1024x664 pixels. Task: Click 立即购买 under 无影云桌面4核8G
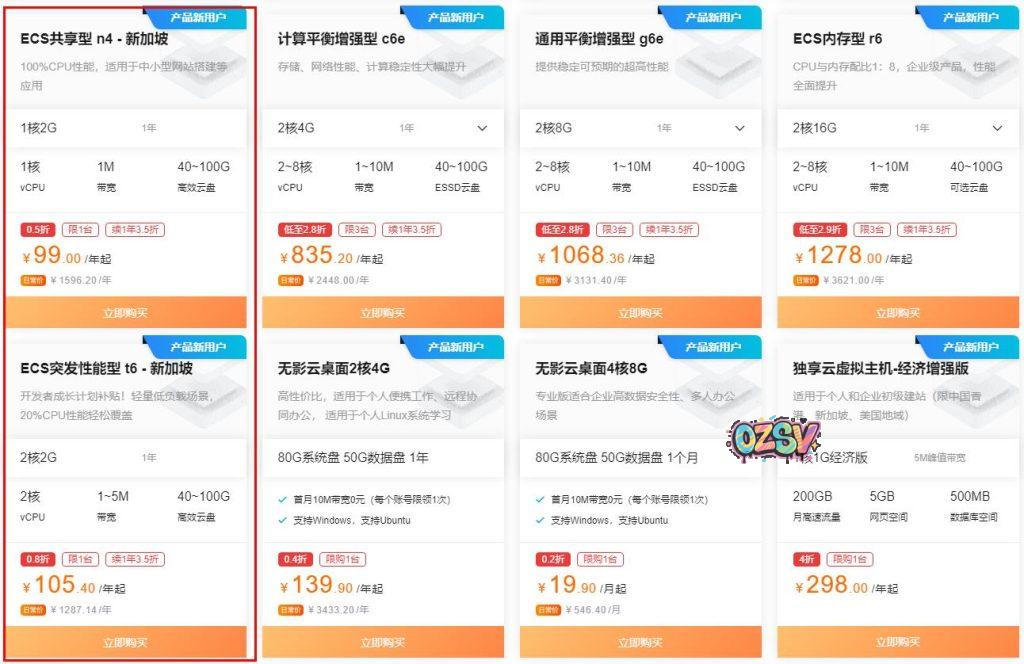tap(641, 642)
